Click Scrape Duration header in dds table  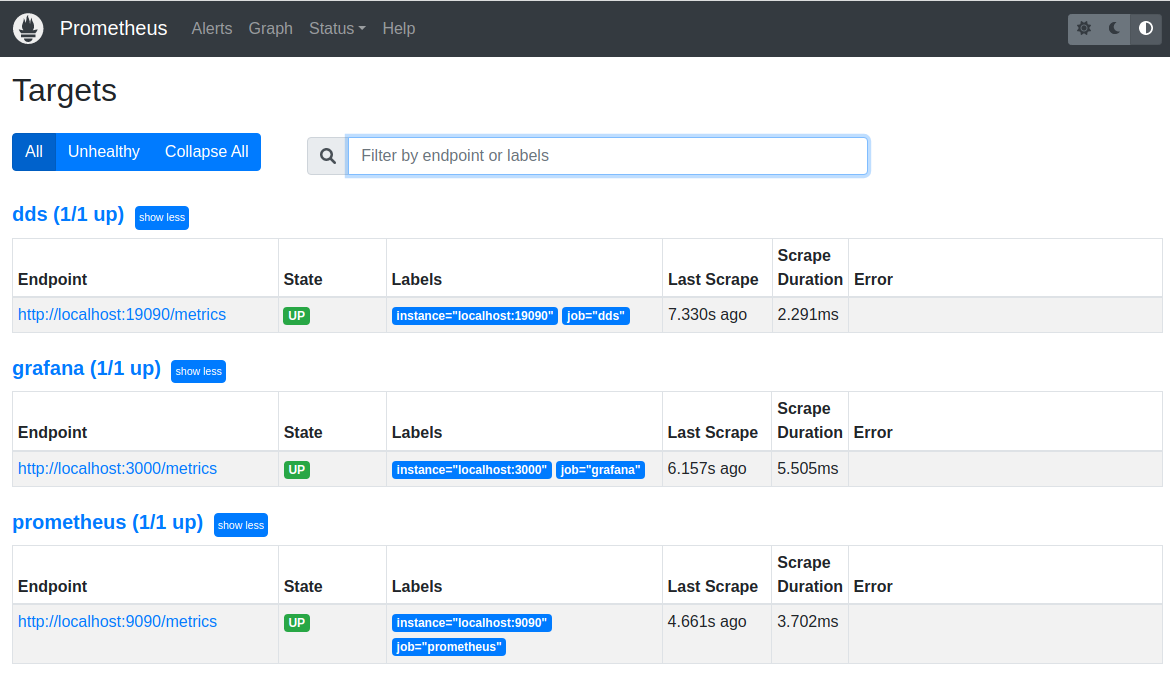810,267
